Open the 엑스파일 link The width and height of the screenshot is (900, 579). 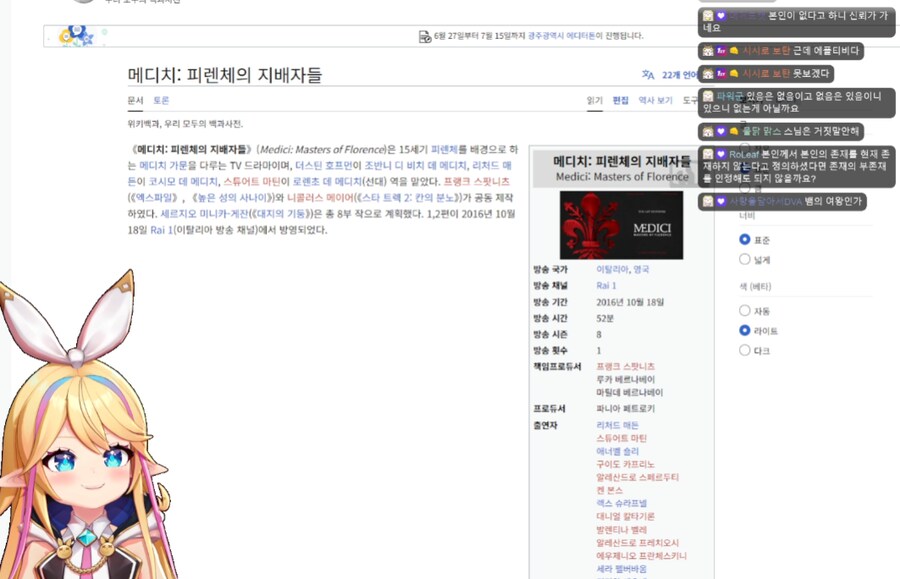click(x=153, y=198)
